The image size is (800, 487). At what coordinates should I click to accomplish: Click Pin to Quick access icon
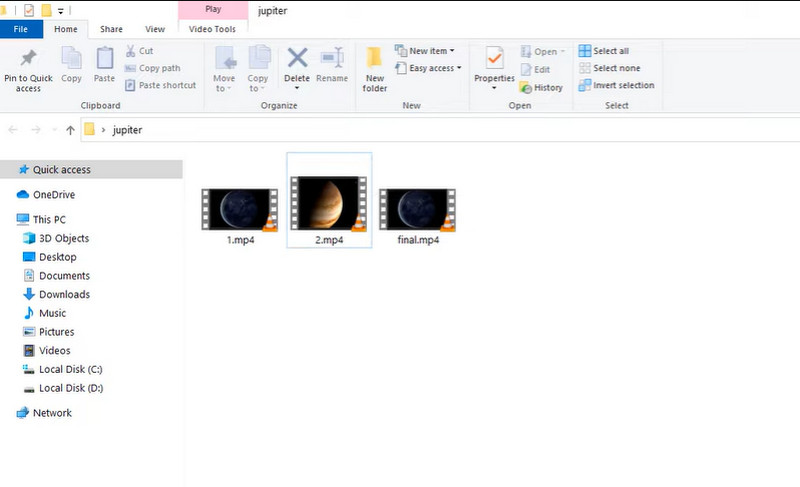point(28,58)
